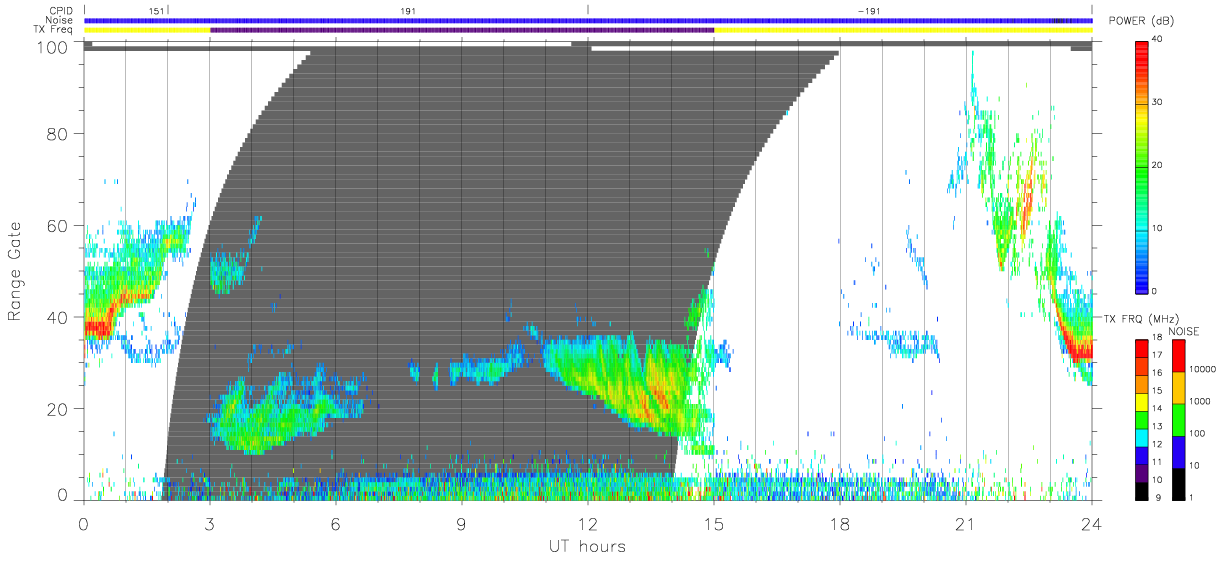The width and height of the screenshot is (1228, 567).
Task: Click Range Gate tick label '60'
Action: coord(56,225)
